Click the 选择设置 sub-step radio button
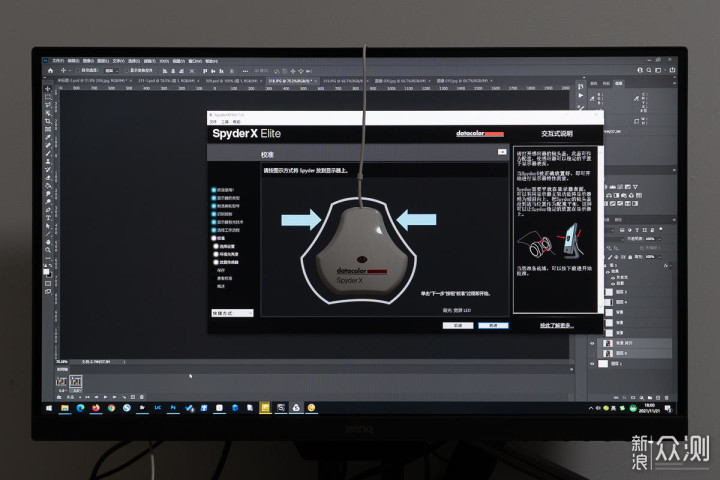Screen dimensions: 720x480 216,247
